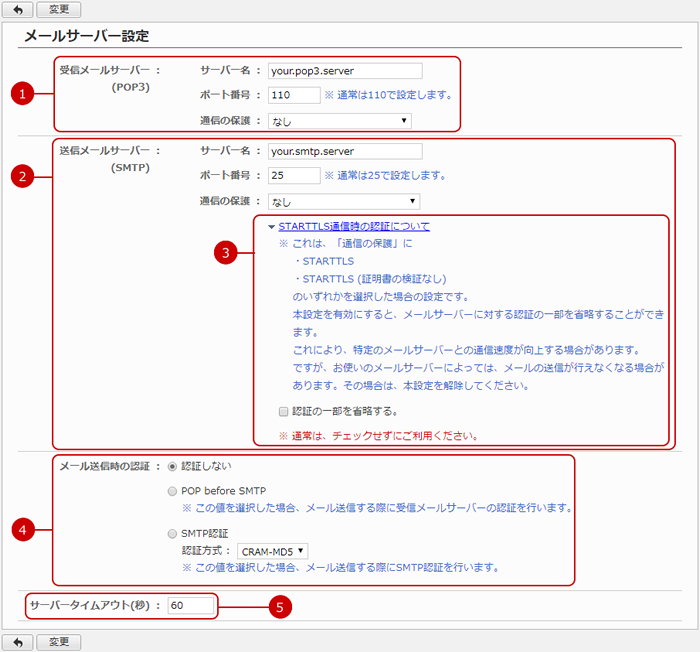Enable the 認証の一部を省略する checkbox
Screen dimensions: 700x652
click(x=284, y=411)
